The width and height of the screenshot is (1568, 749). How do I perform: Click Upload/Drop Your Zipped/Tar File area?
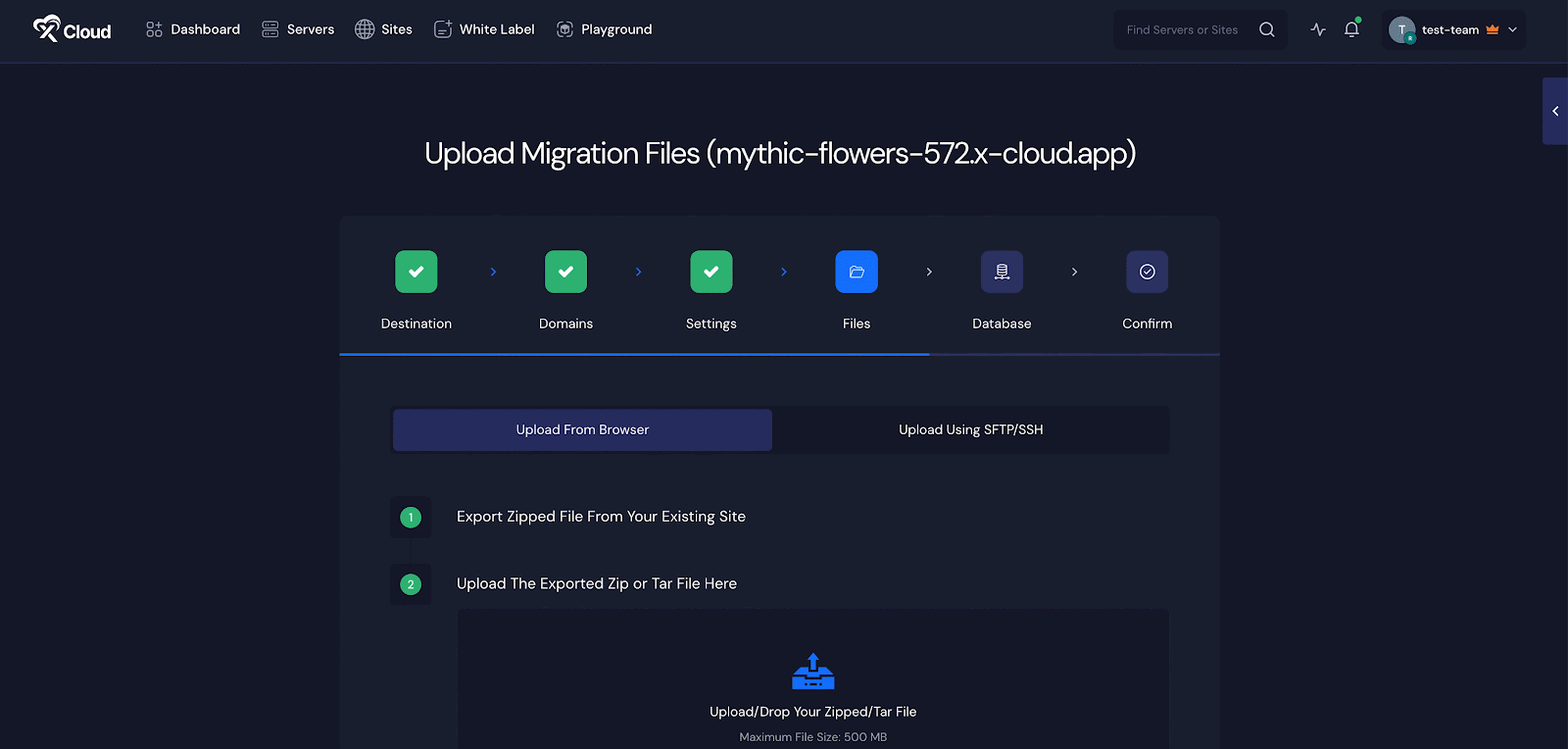[x=812, y=712]
